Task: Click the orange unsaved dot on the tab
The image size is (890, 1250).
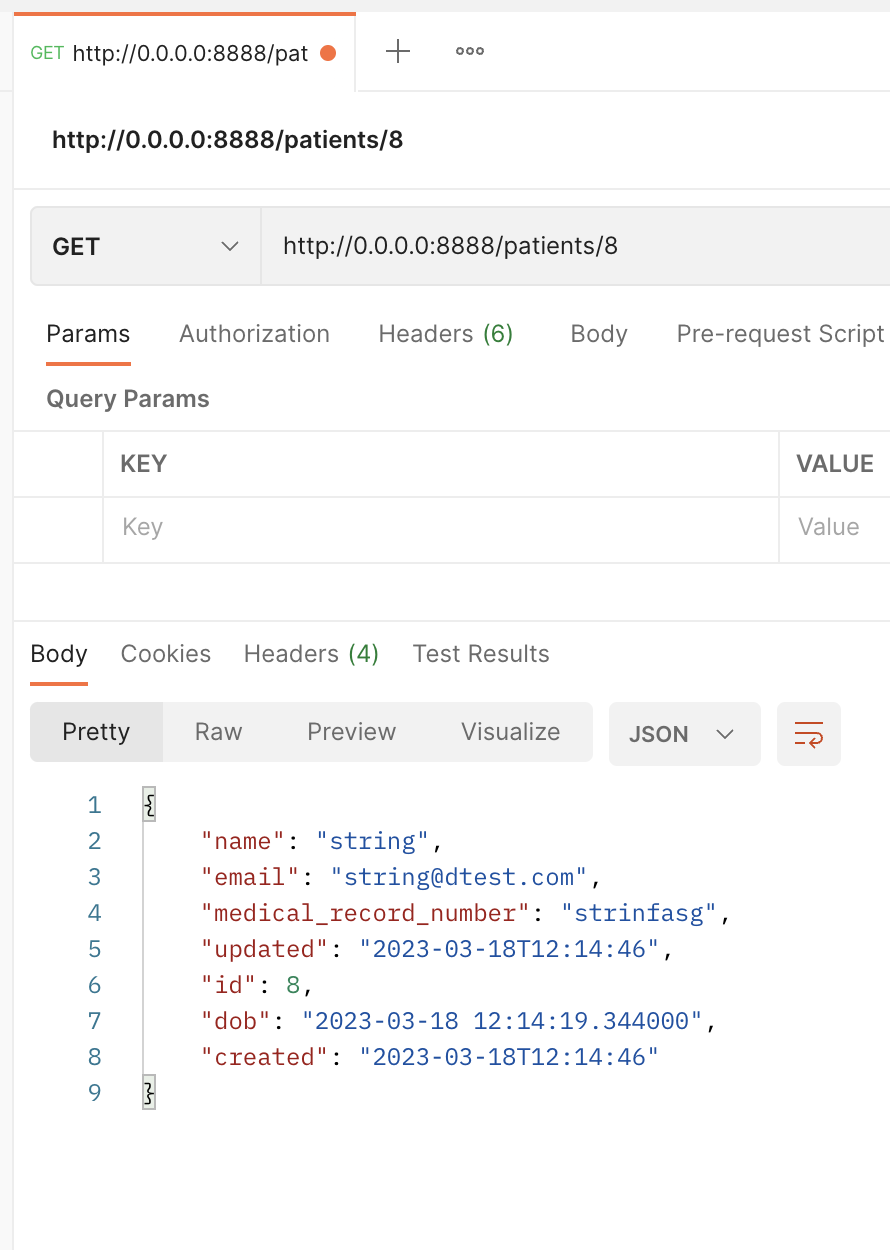Action: (328, 53)
